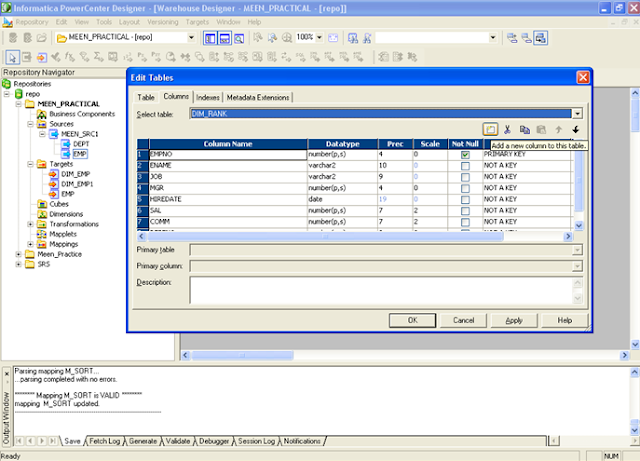The width and height of the screenshot is (640, 461).
Task: Click the Apply button
Action: point(514,320)
